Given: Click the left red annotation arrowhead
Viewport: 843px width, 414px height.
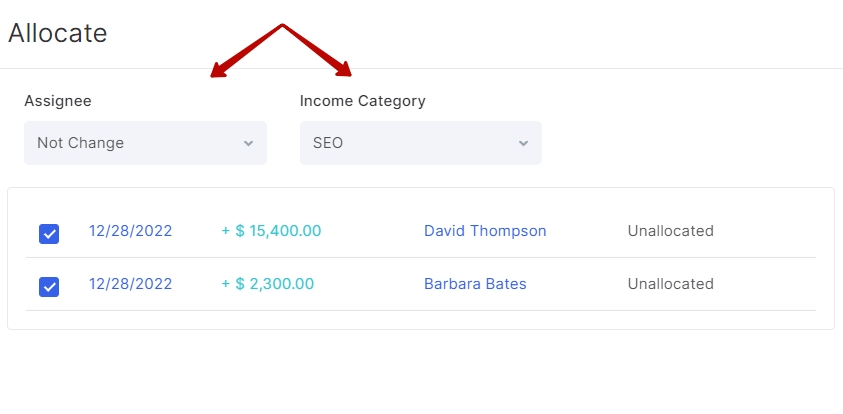Looking at the screenshot, I should [x=218, y=70].
